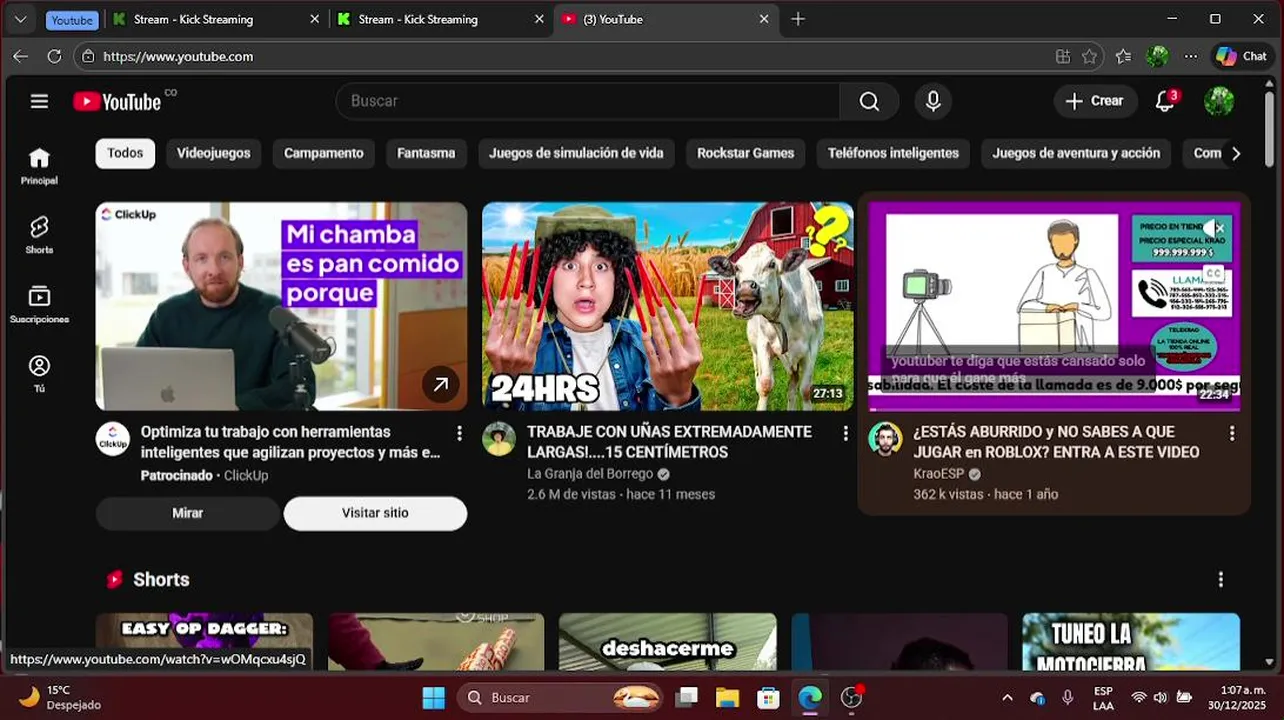
Task: Seek the KraoESP preview progress bar
Action: 1054,409
